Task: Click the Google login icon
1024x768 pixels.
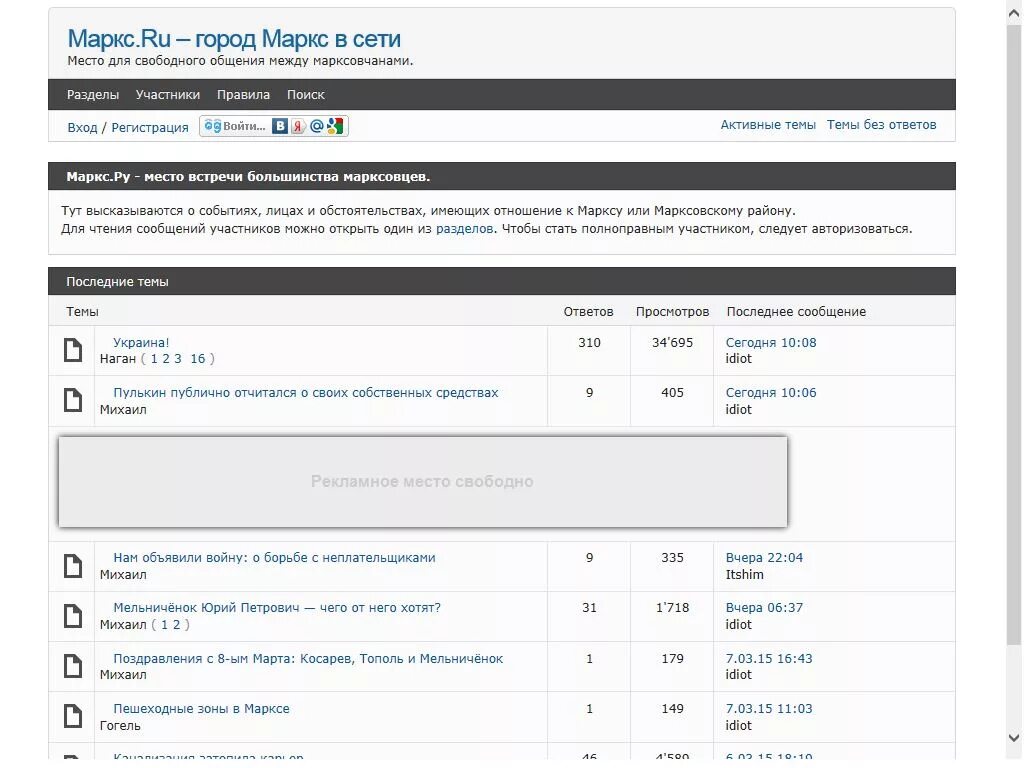Action: click(335, 126)
